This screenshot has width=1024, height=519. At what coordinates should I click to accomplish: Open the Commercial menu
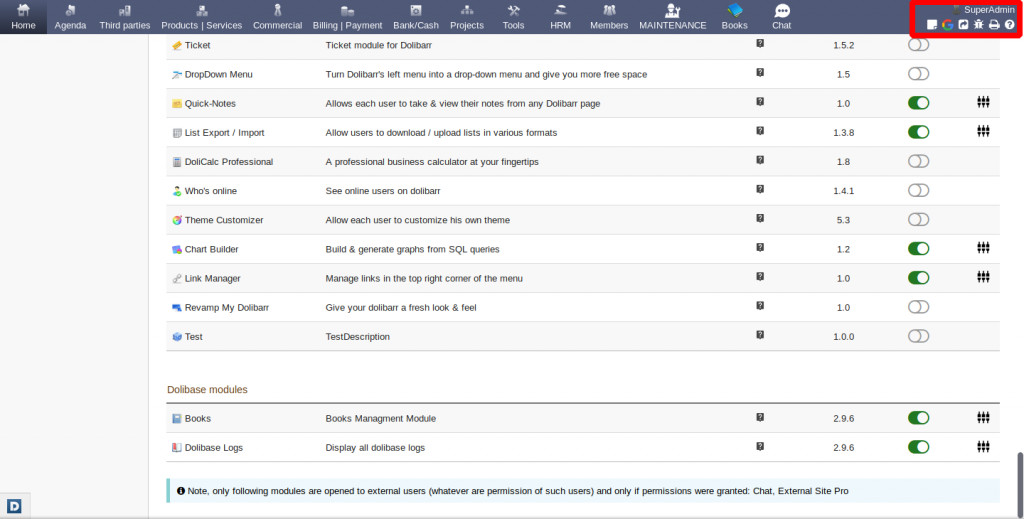pyautogui.click(x=278, y=17)
